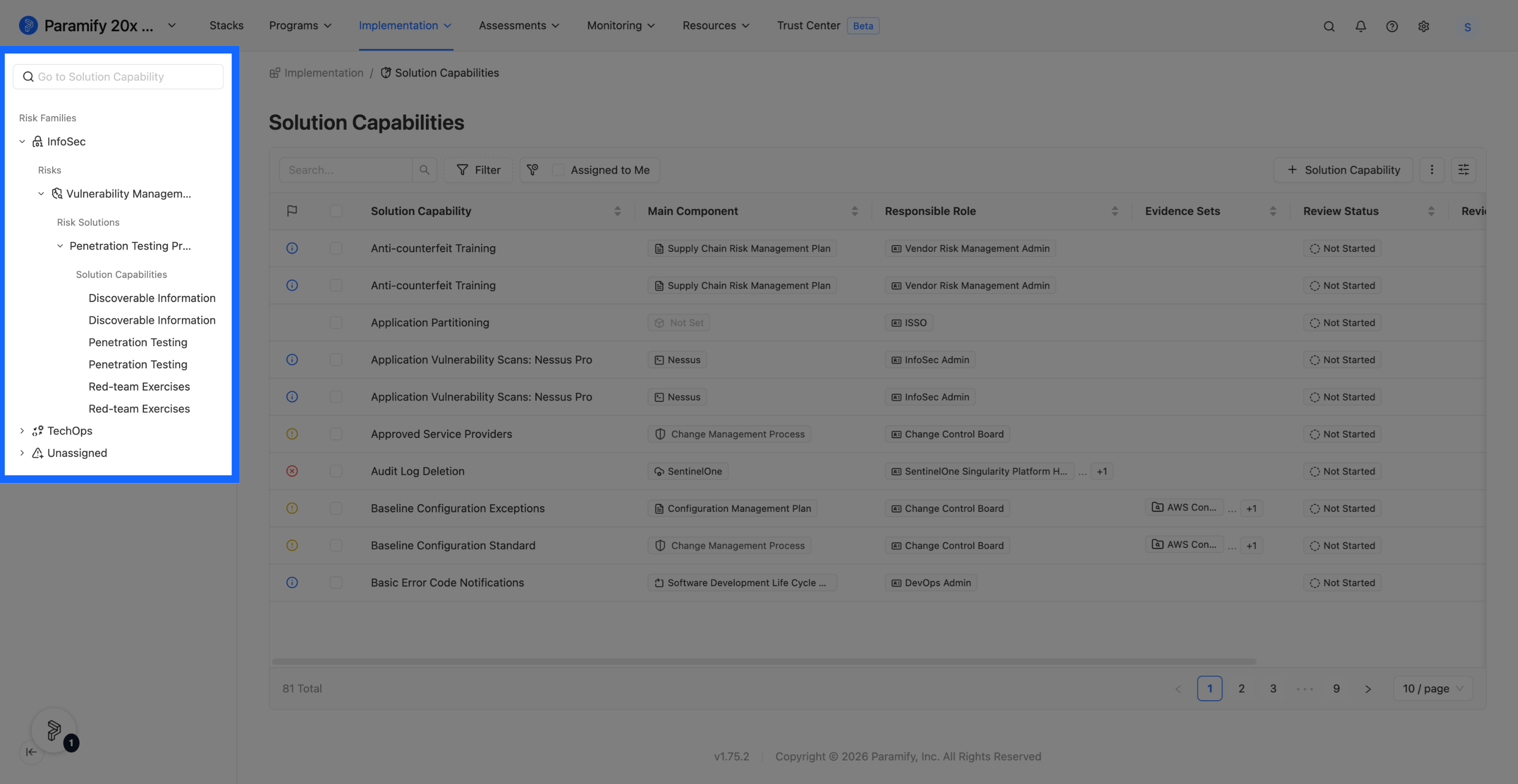1518x784 pixels.
Task: Open the Paramify assistant floating button
Action: tap(54, 731)
